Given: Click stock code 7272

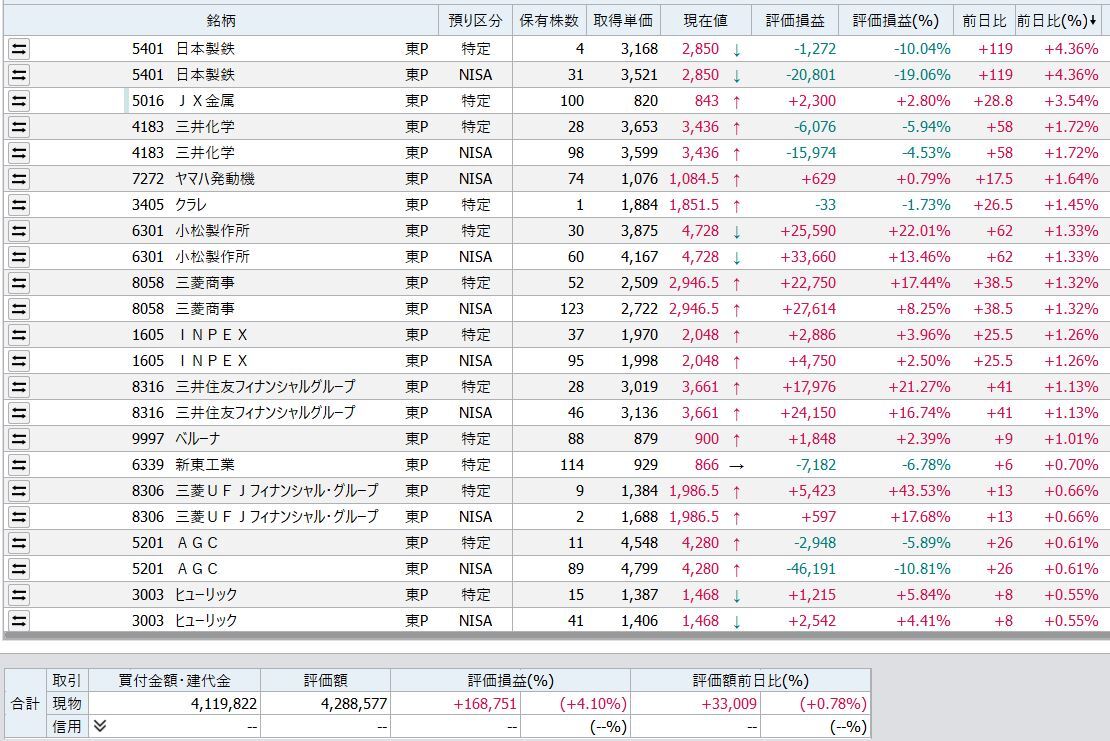Looking at the screenshot, I should [x=148, y=179].
